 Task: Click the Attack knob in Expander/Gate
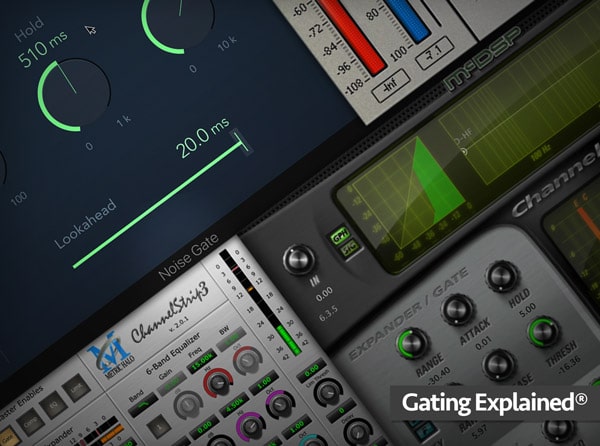[x=457, y=310]
